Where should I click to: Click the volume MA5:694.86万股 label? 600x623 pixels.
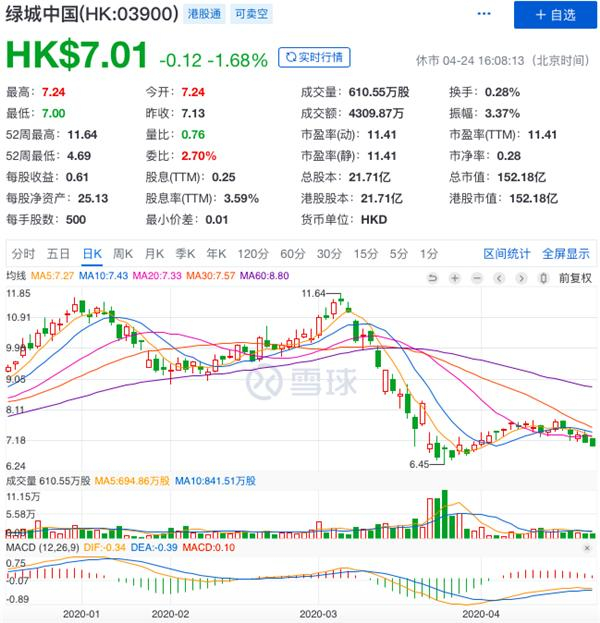(132, 481)
